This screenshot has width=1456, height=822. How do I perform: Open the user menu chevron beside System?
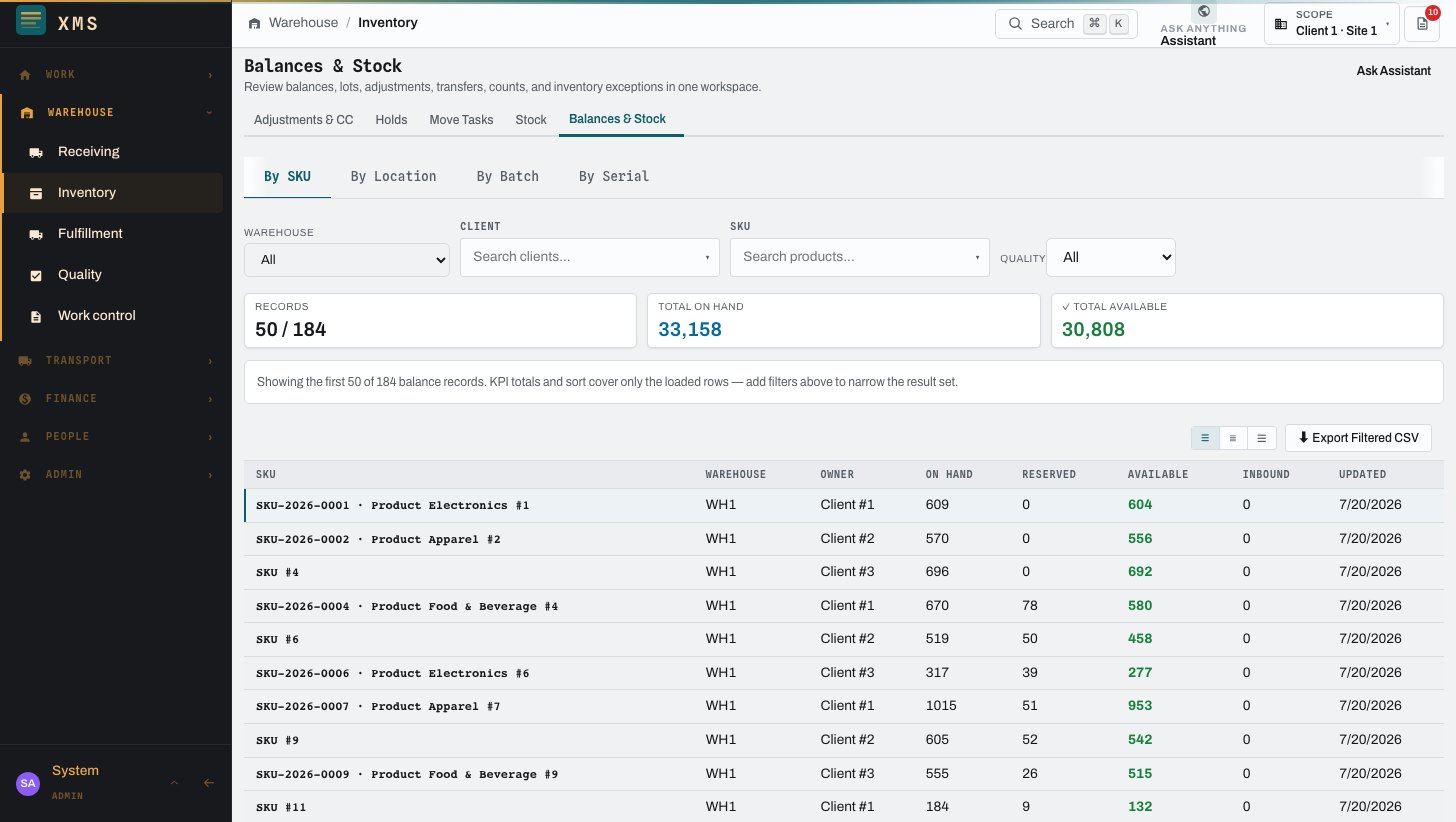174,783
